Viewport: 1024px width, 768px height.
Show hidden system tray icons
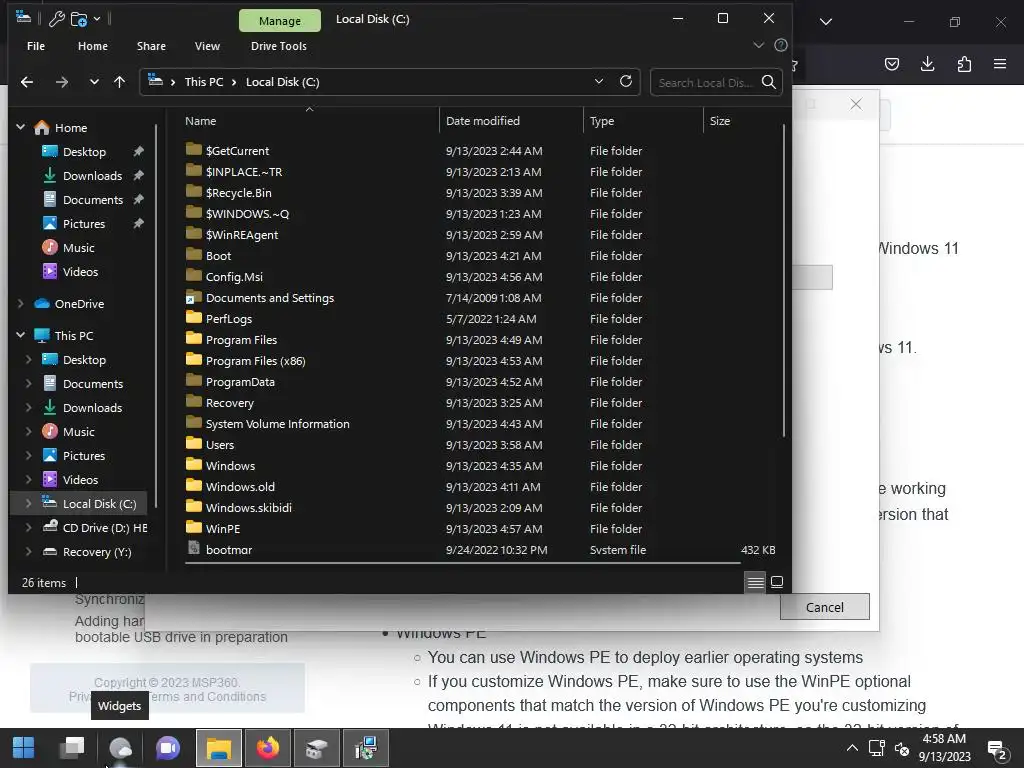852,748
